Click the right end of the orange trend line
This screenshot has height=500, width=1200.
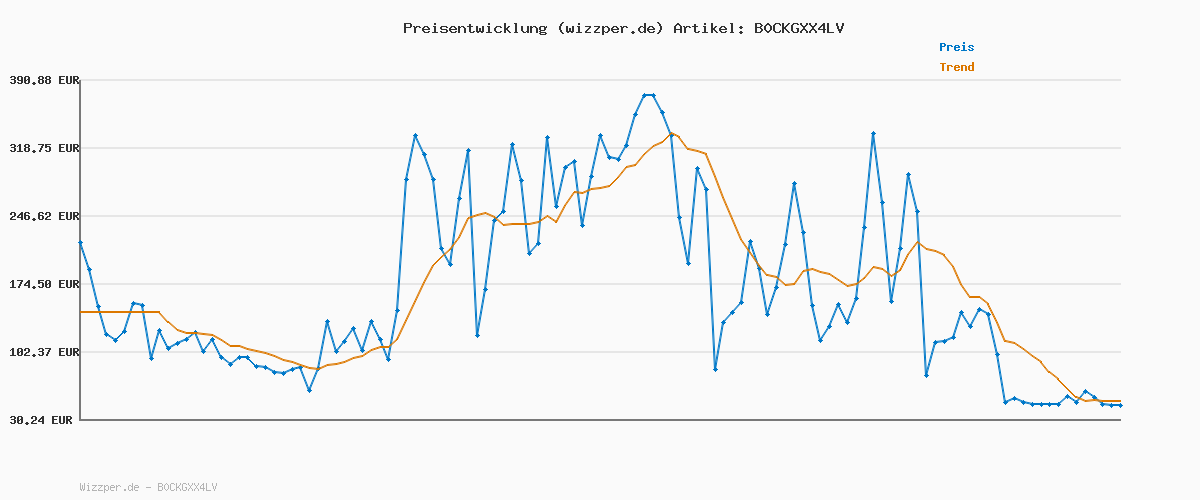click(x=1120, y=400)
